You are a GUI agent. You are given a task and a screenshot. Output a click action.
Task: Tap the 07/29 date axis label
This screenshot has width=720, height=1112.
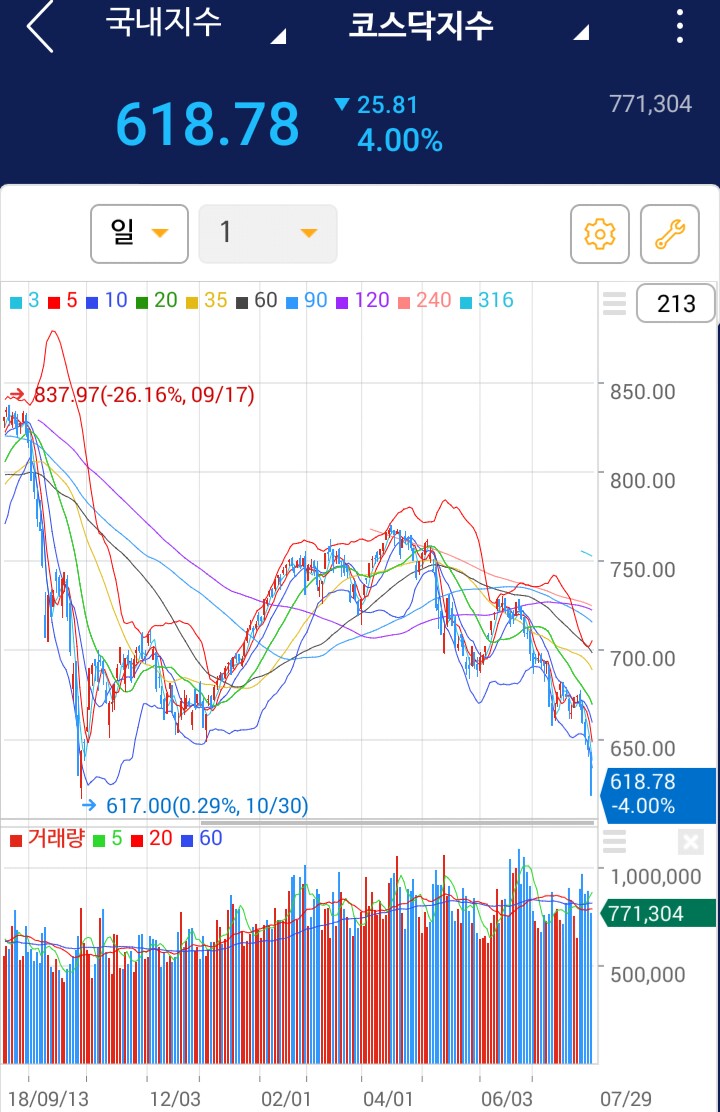(626, 1099)
